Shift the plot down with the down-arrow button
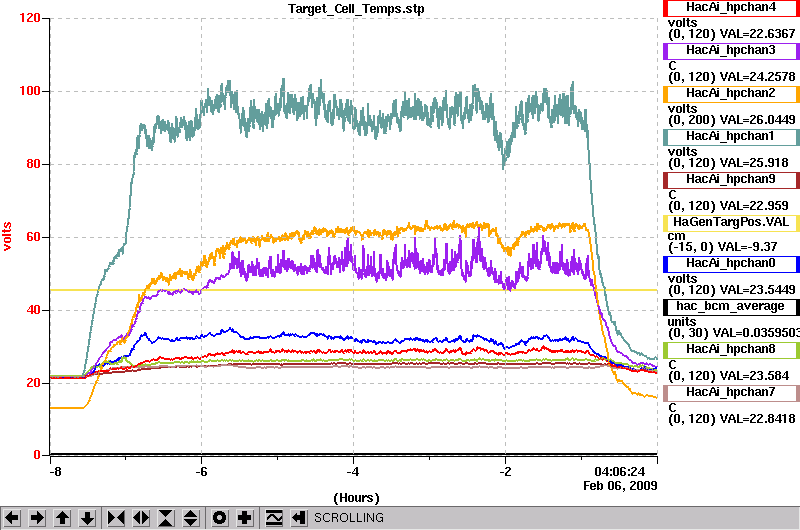The image size is (800, 530). pos(88,518)
